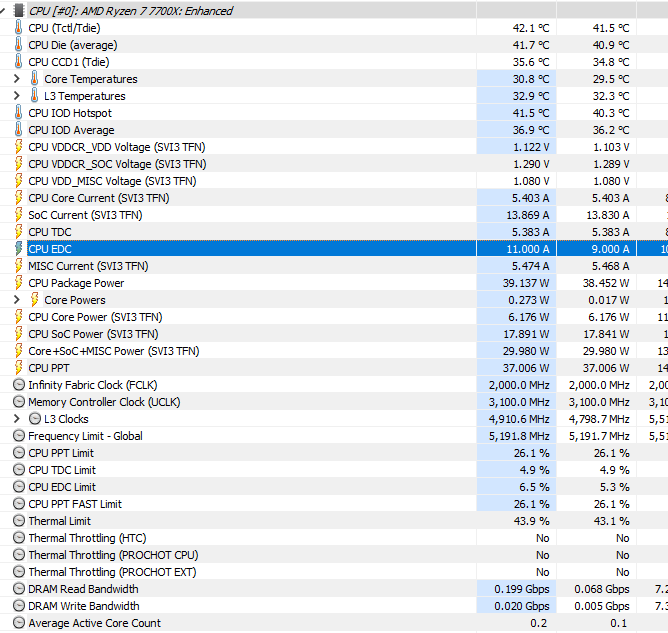Click lightning icon beside SoC Current
668x633 pixels.
point(18,215)
